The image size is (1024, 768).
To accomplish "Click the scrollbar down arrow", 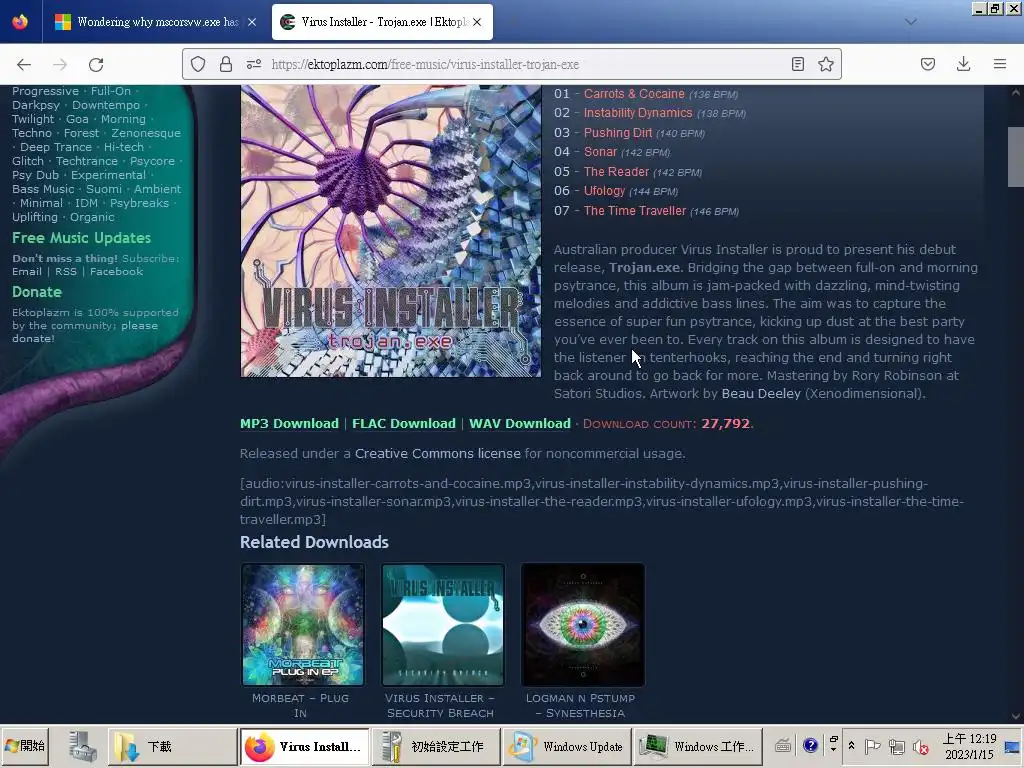I will tap(1016, 716).
